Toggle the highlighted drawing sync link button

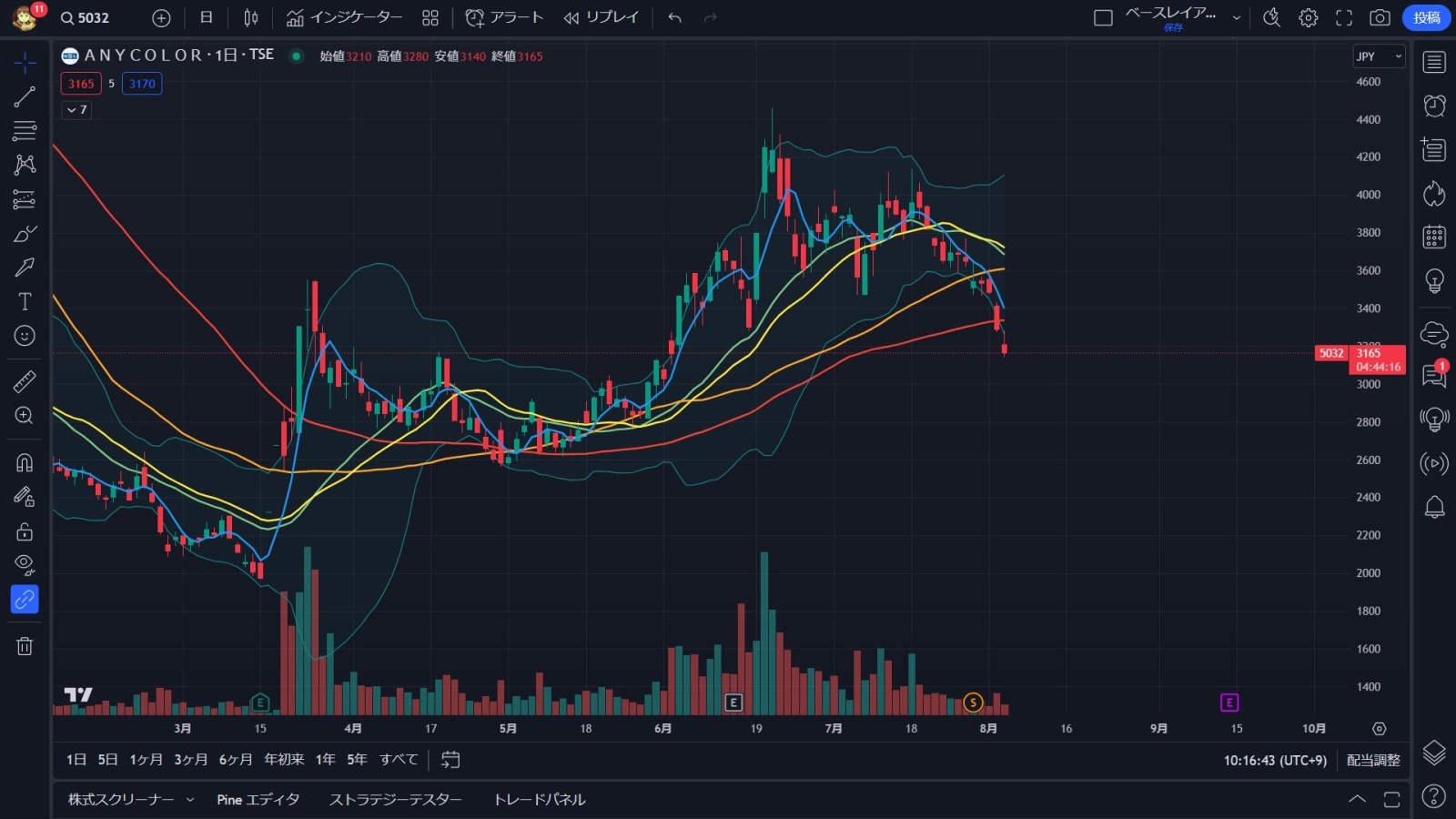[25, 600]
